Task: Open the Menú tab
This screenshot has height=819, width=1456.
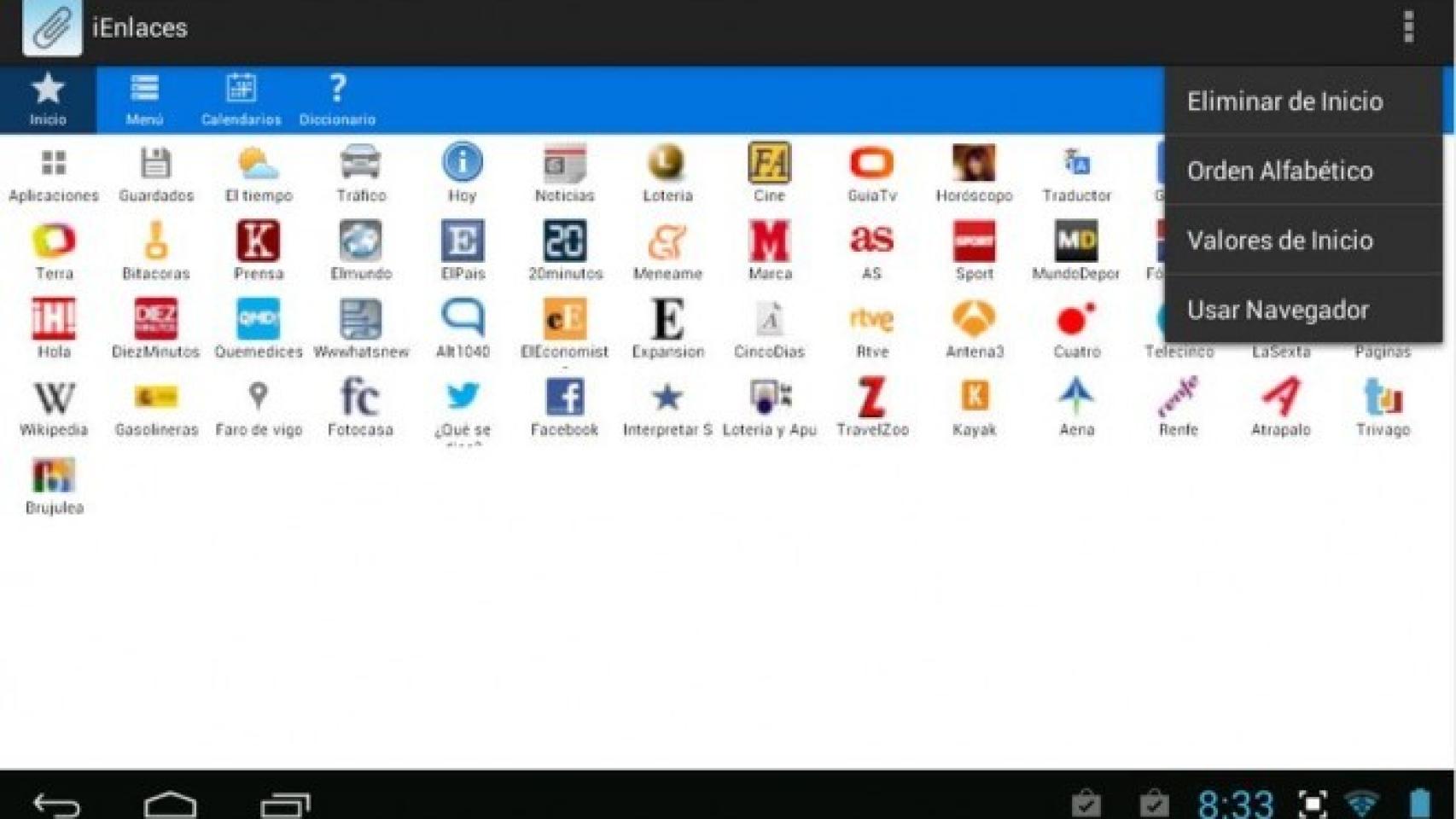Action: pyautogui.click(x=144, y=100)
